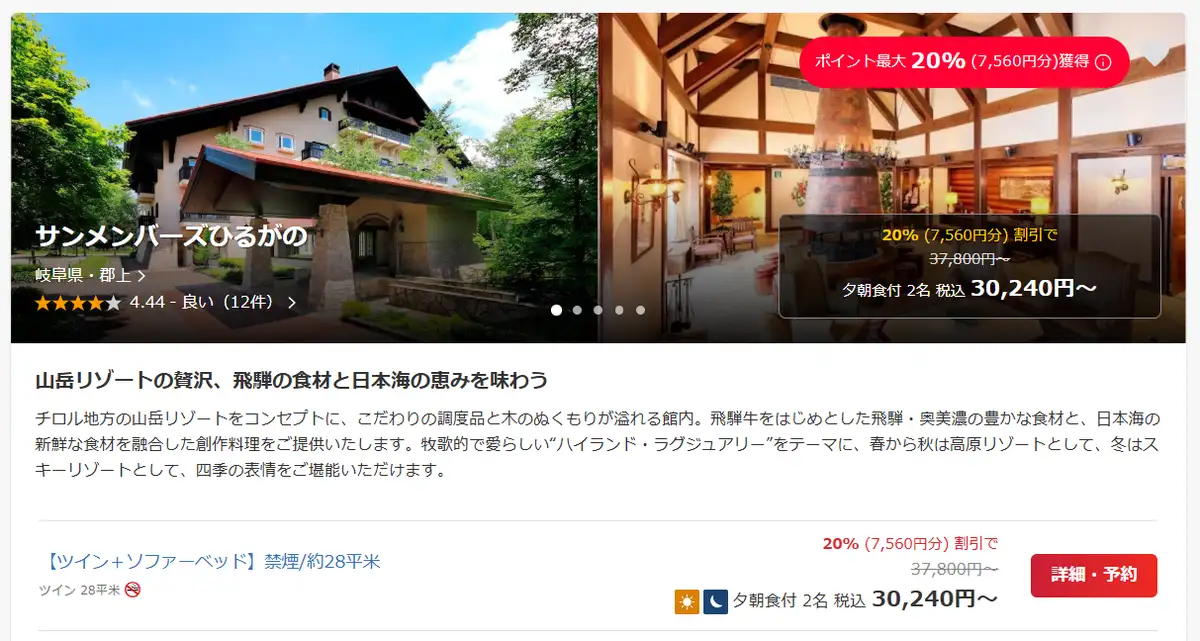Screen dimensions: 1200x641
Task: Open the 【ツイン+ソファーベッド】禁煙 room link
Action: [210, 561]
